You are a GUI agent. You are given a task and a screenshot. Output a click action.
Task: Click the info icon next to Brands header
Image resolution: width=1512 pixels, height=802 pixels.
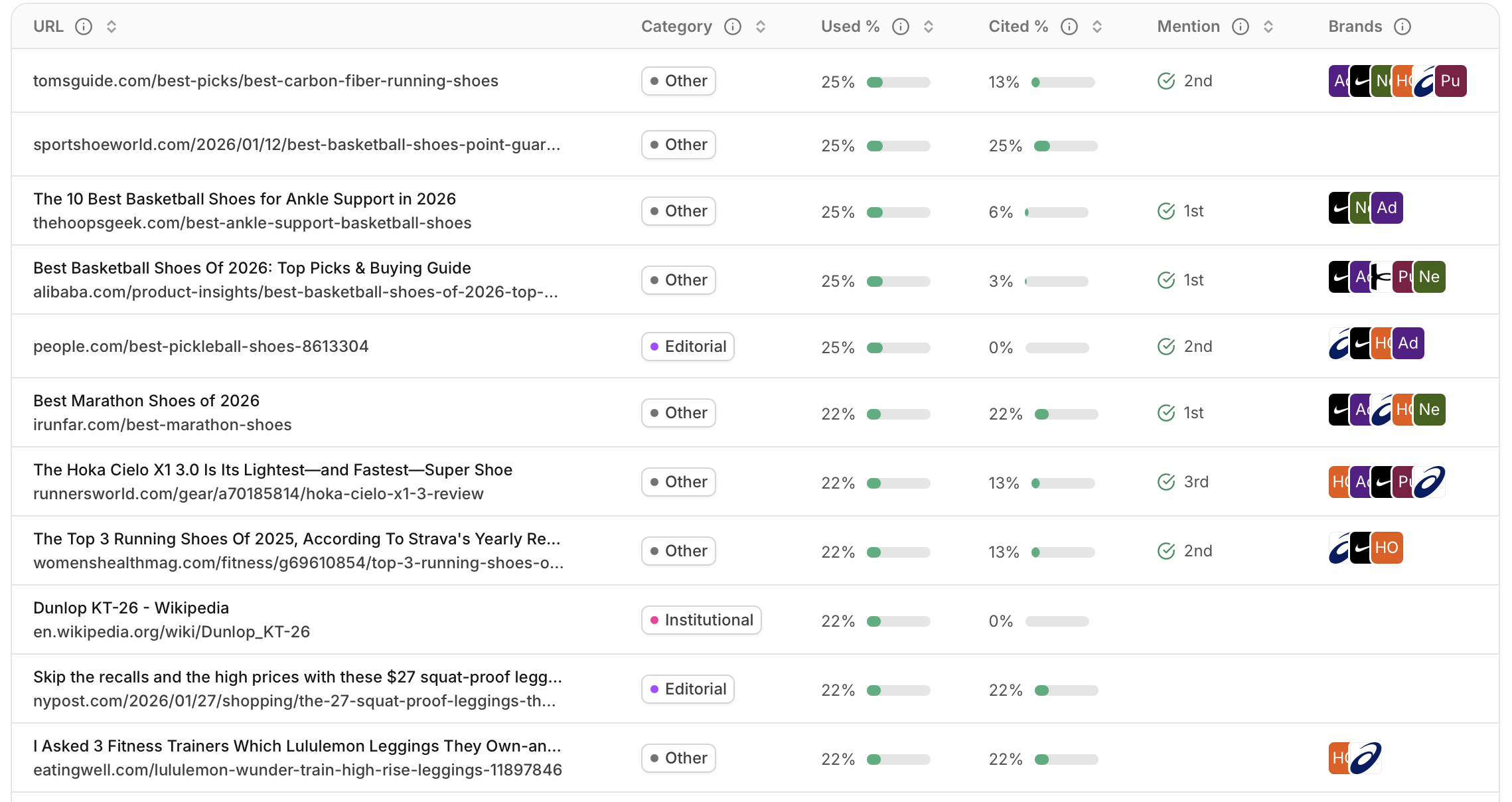(x=1402, y=27)
